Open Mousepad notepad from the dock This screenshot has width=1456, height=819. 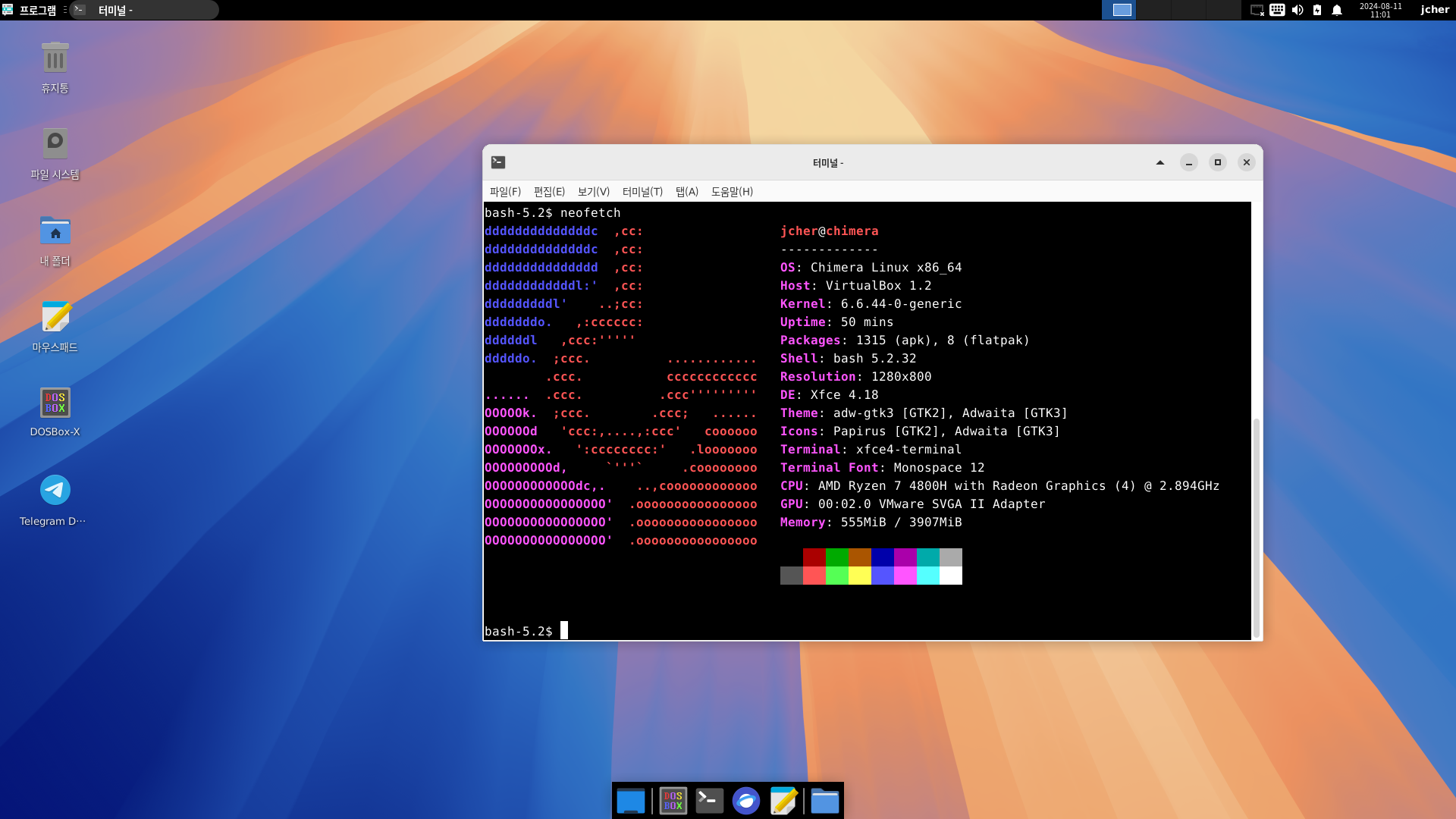783,801
